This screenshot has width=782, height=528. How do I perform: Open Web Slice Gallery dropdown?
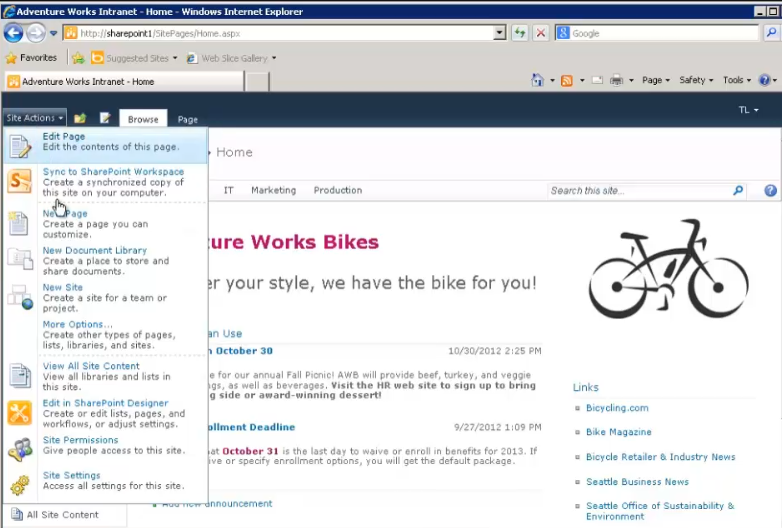click(231, 58)
